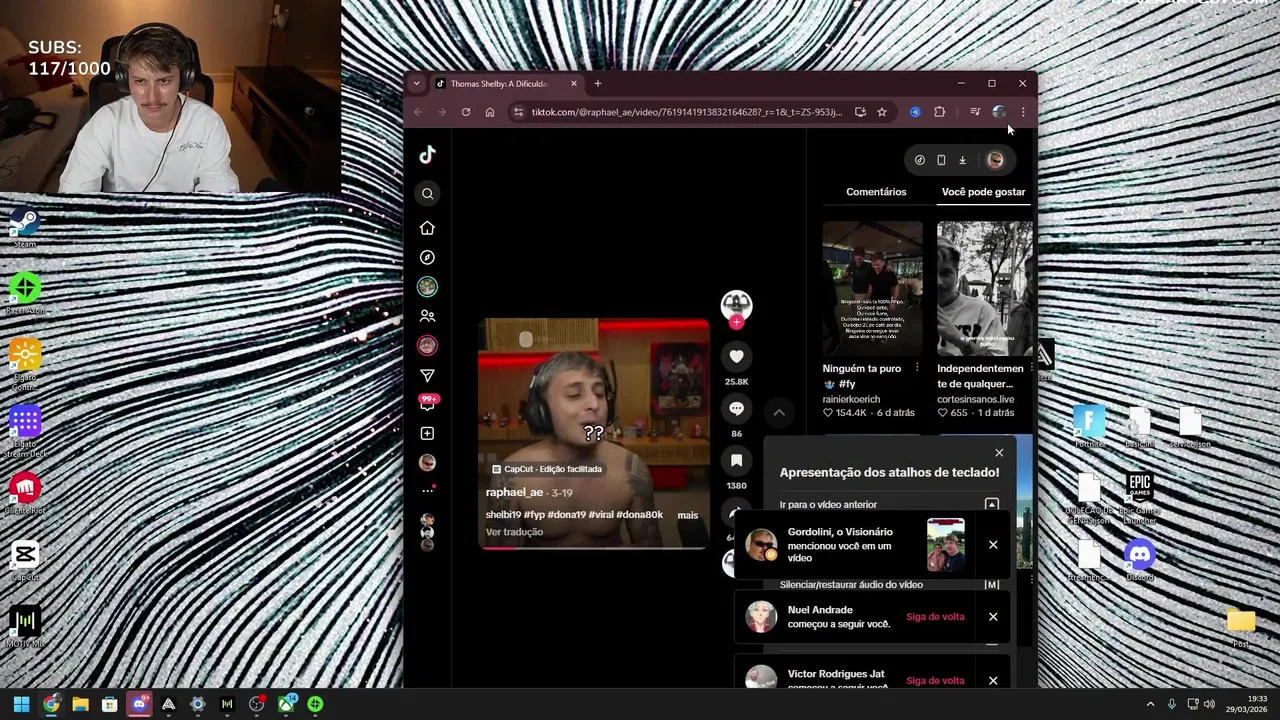1280x720 pixels.
Task: Click the Upload plus-square icon in sidebar
Action: (x=427, y=433)
